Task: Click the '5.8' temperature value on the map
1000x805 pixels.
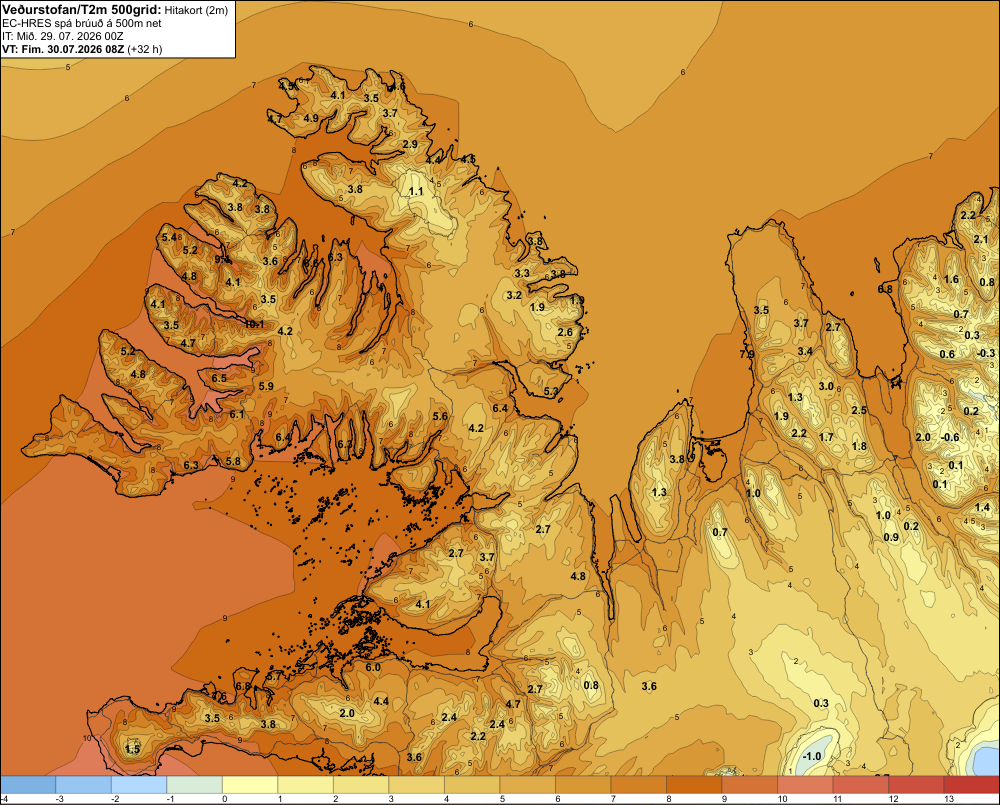Action: 233,461
